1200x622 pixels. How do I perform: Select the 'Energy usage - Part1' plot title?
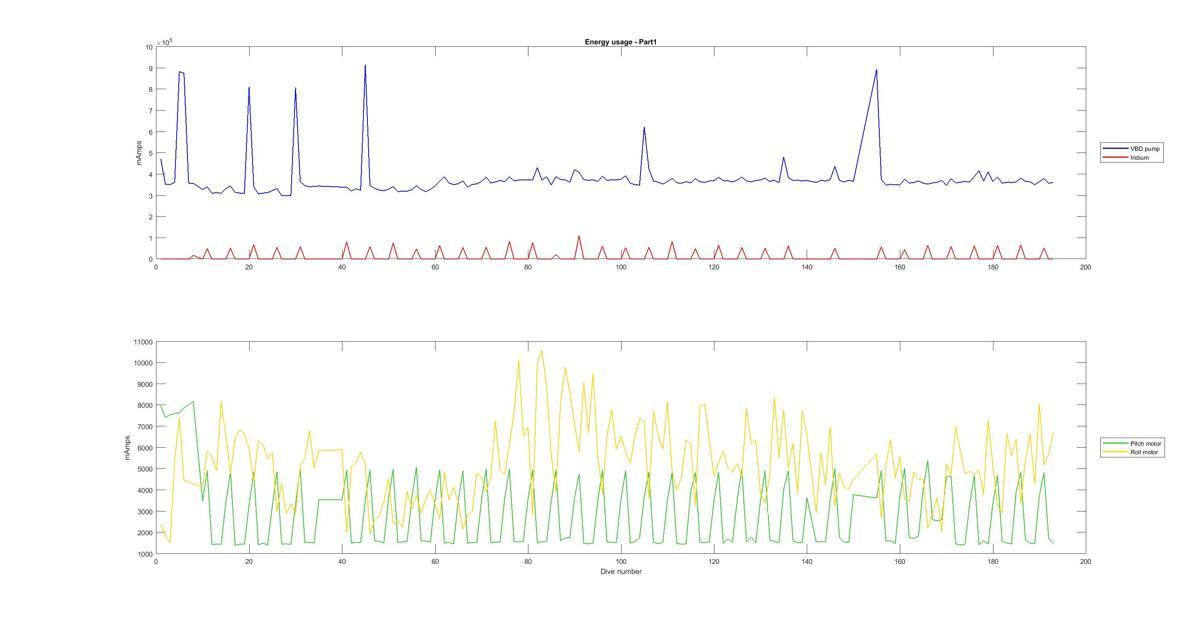tap(620, 42)
